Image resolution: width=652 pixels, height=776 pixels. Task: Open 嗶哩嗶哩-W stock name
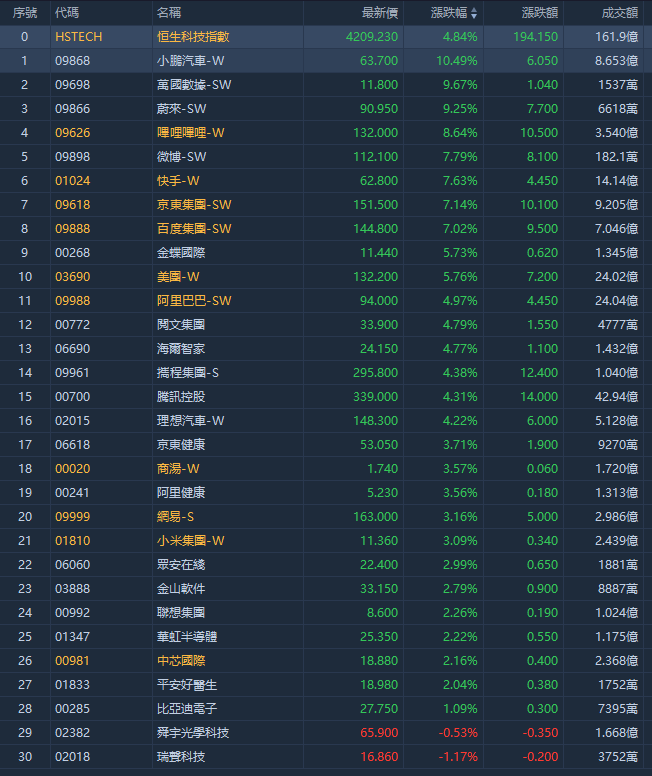coord(191,133)
